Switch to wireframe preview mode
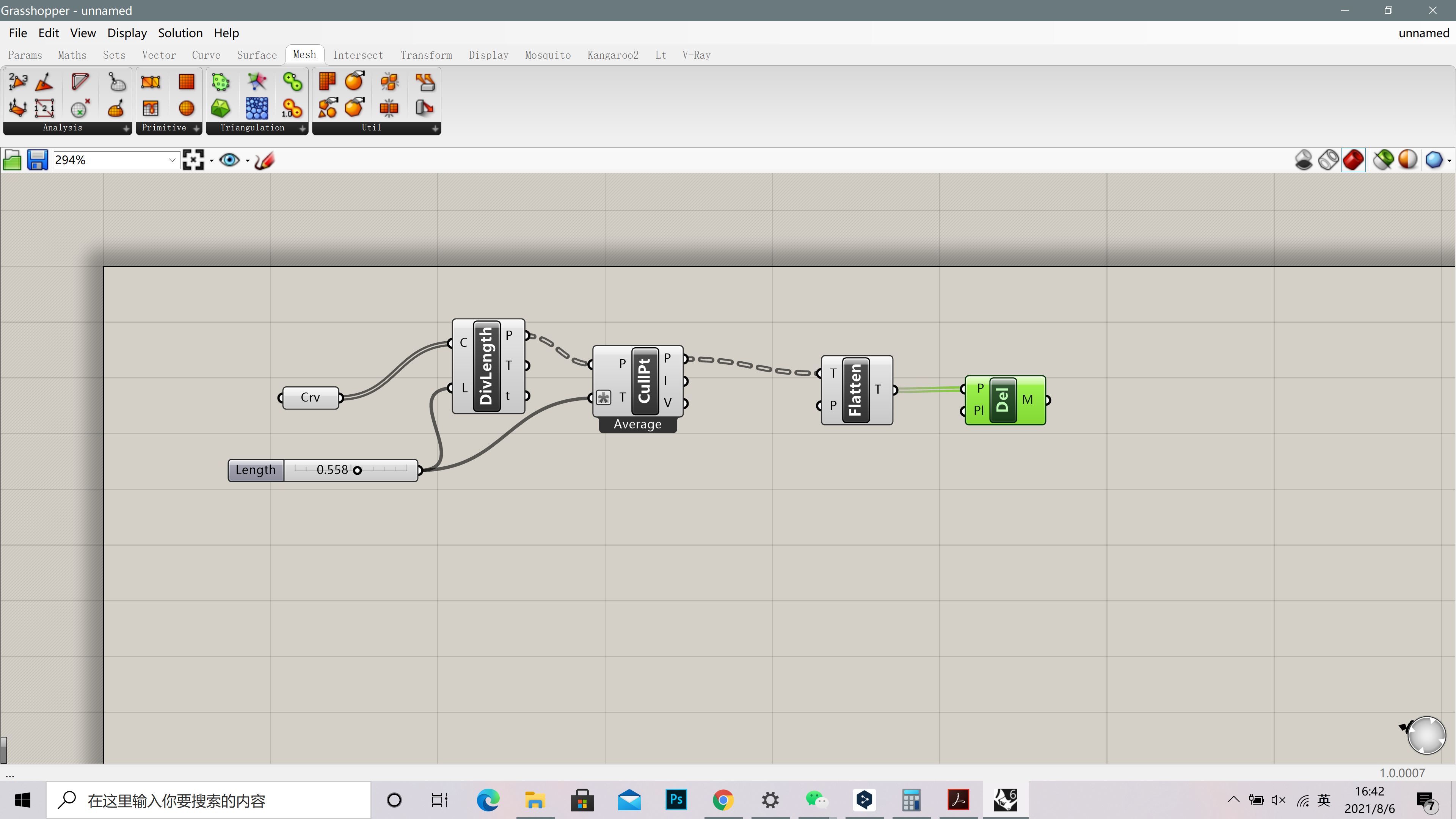This screenshot has height=819, width=1456. (x=1328, y=160)
